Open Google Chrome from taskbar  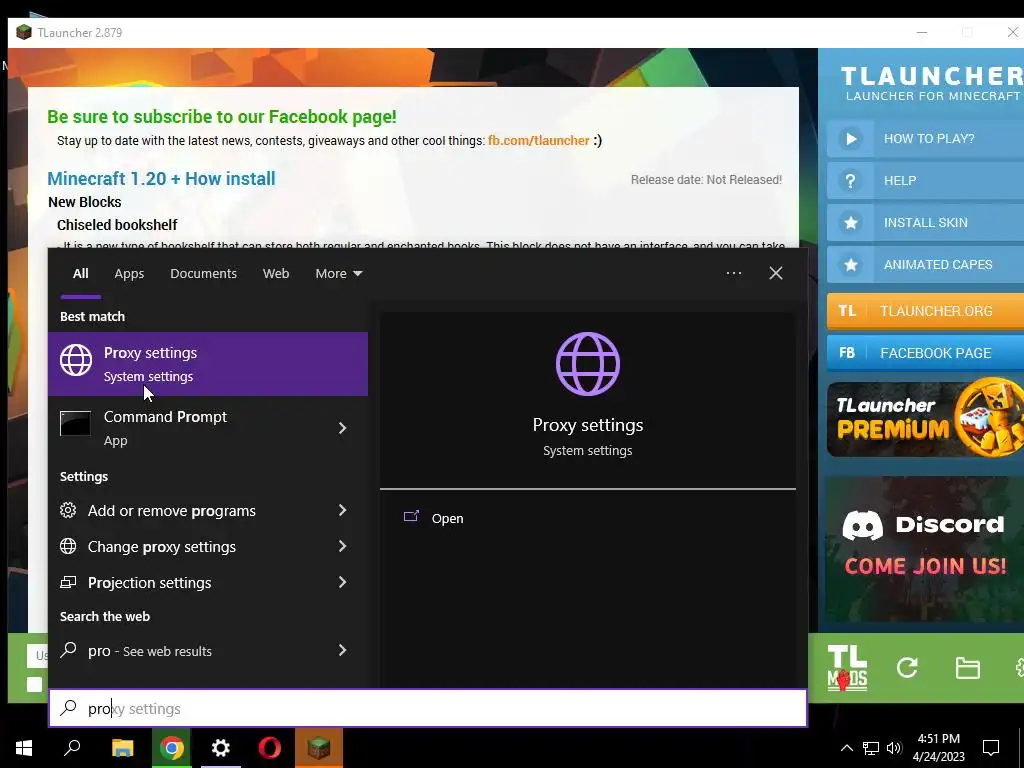(172, 748)
